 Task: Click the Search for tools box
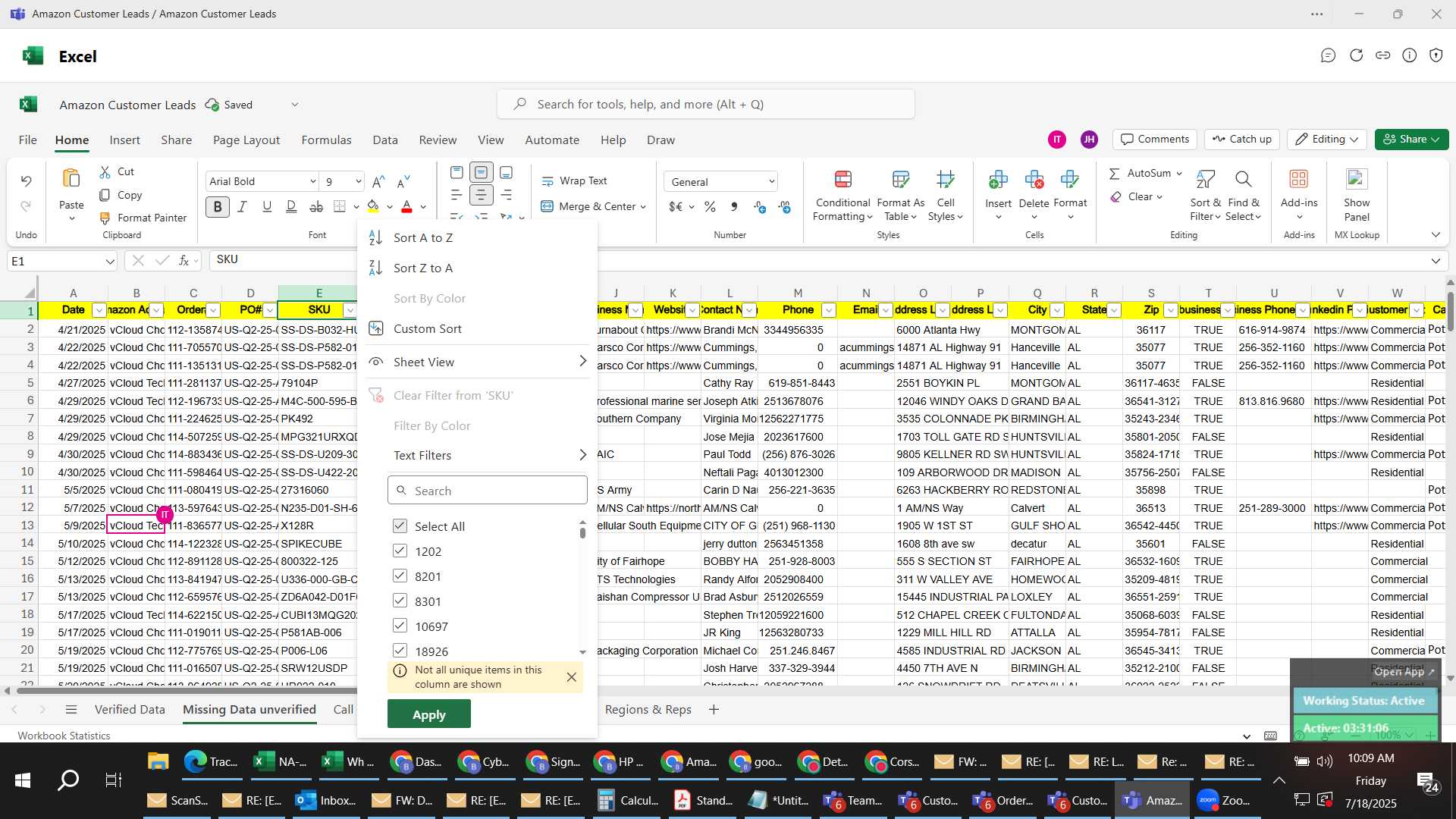pyautogui.click(x=705, y=105)
